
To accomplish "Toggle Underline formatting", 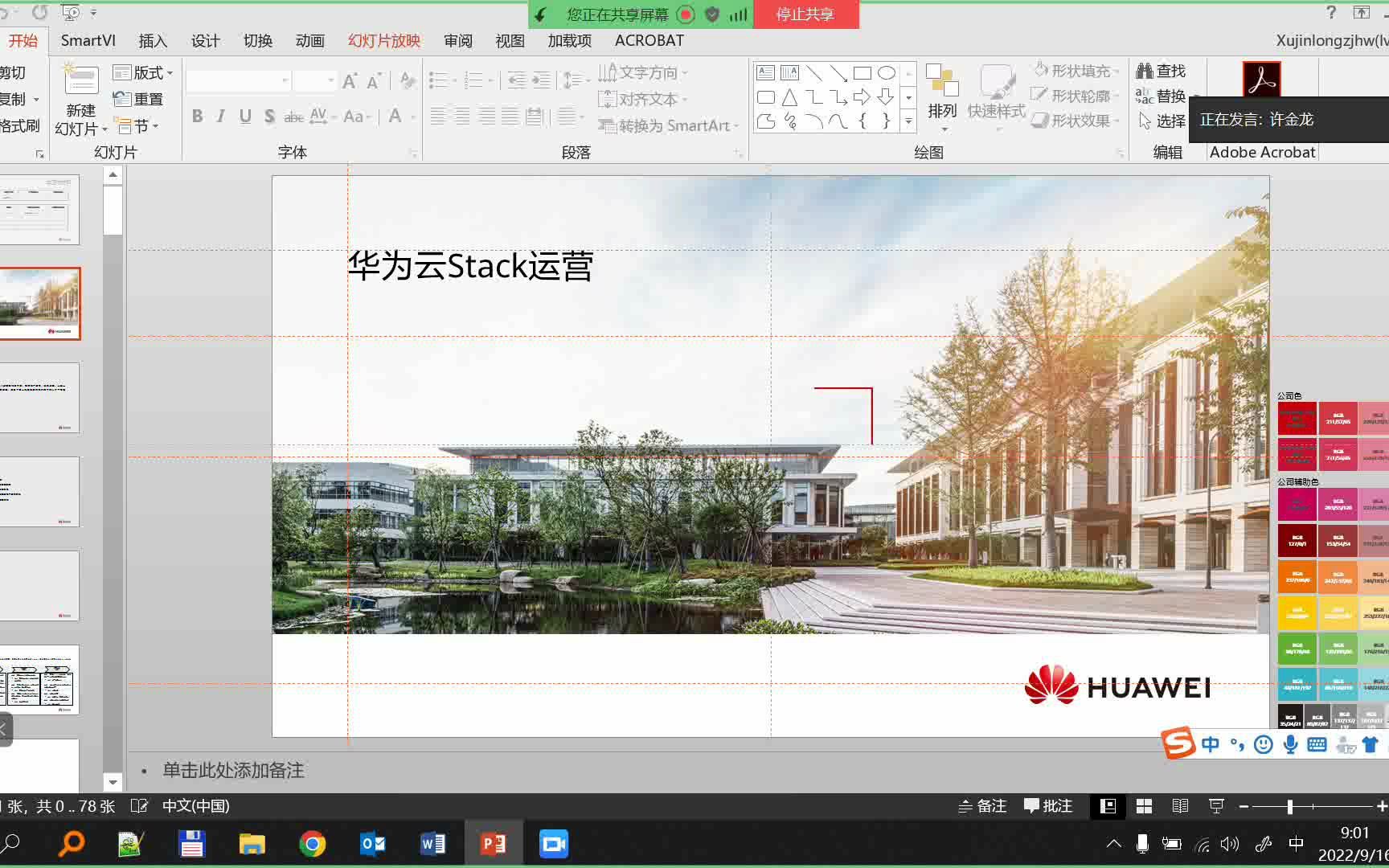I will pos(245,117).
